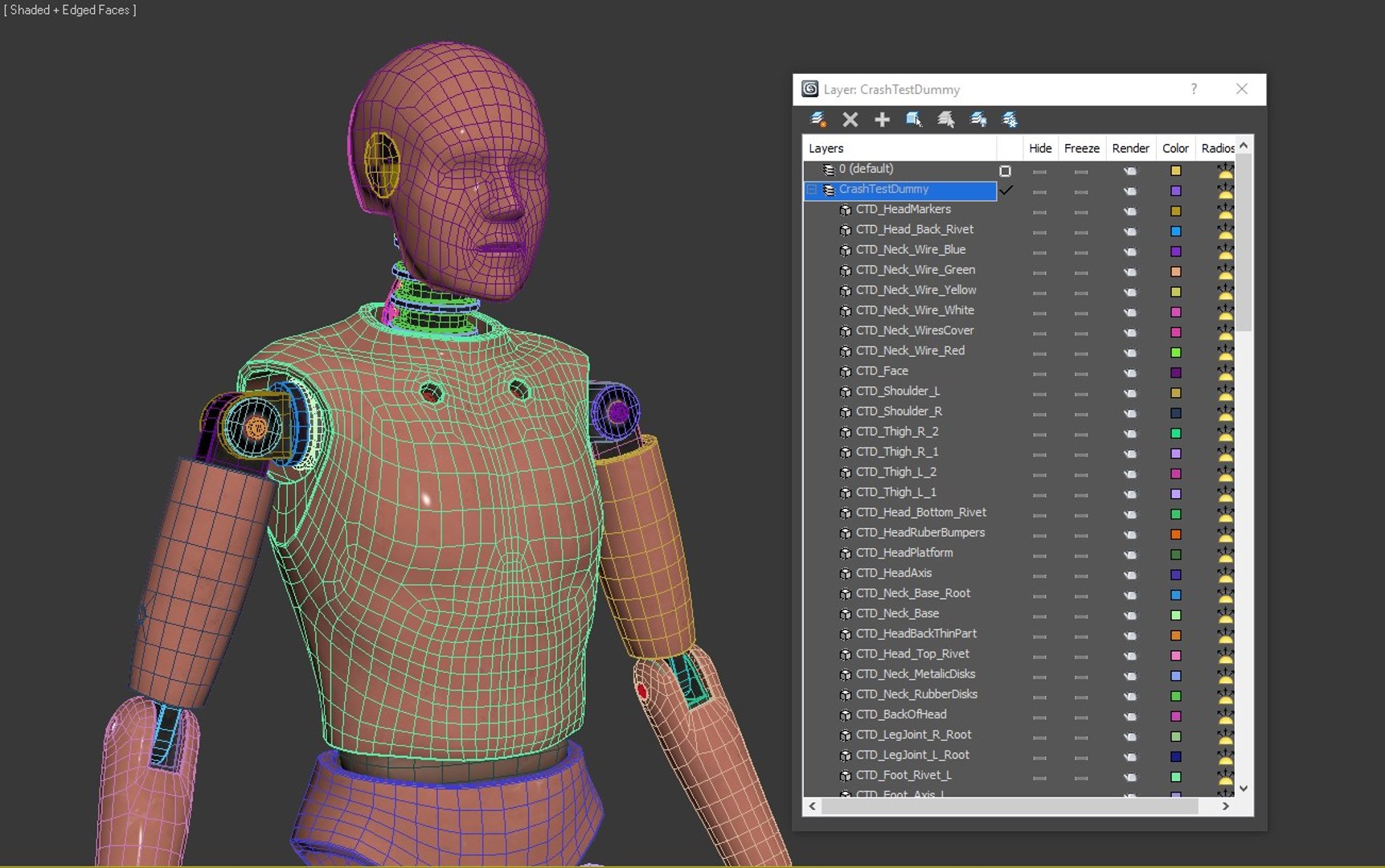Make 0 (default) the current layer checkbox
This screenshot has width=1385, height=868.
pyautogui.click(x=1005, y=170)
